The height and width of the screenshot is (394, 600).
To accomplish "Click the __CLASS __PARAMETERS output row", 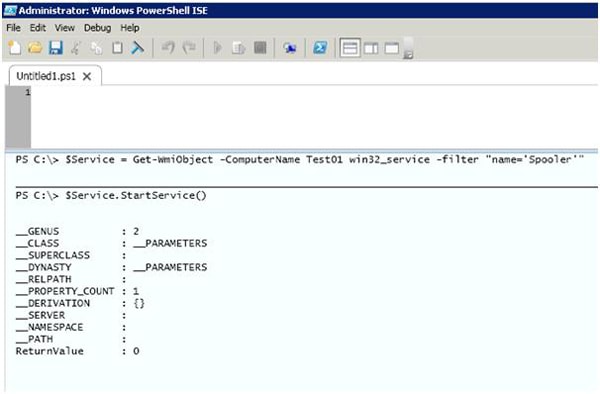I will 111,243.
